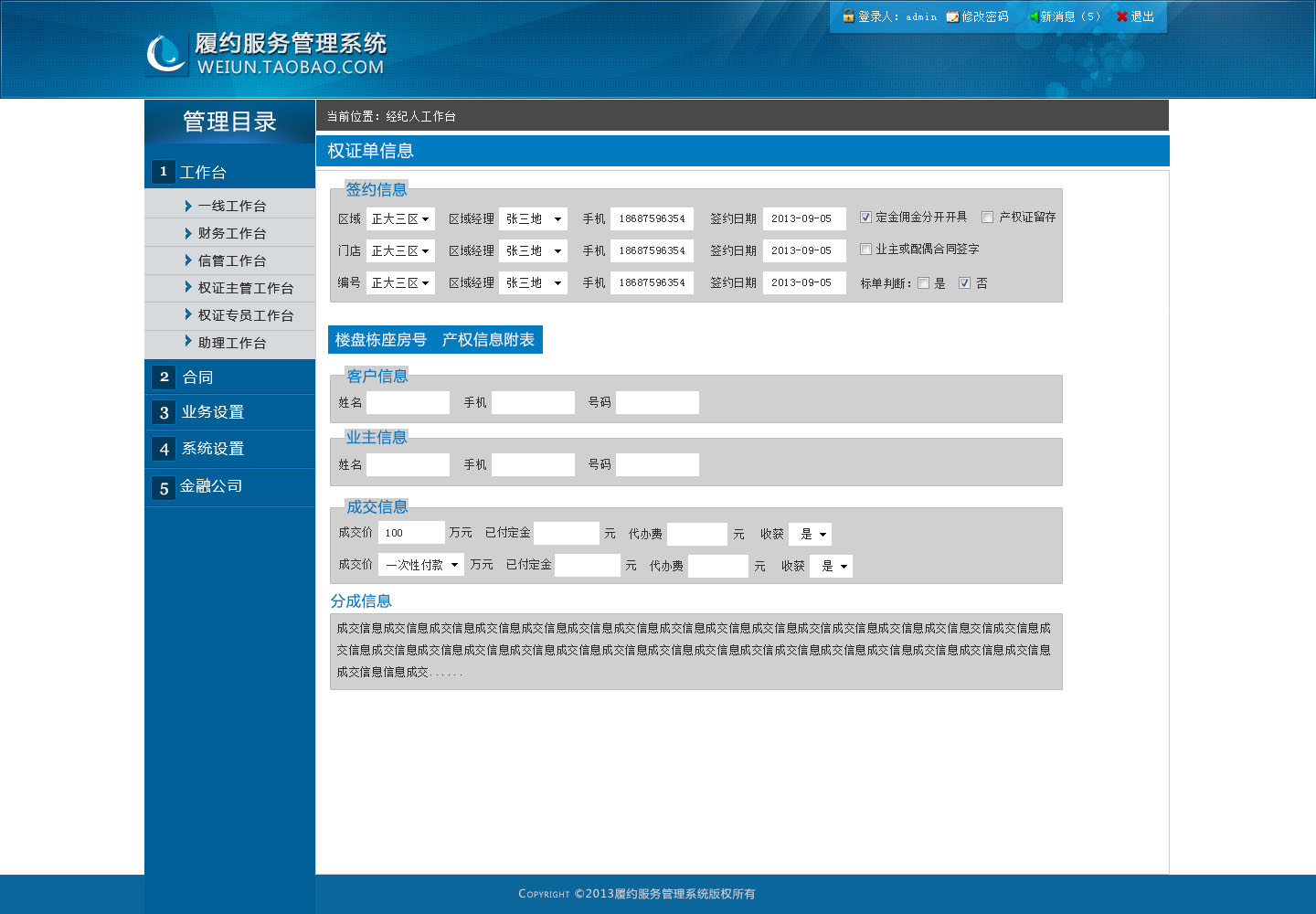Screen dimensions: 1316x914
Task: Click number 1 badge for 工作台
Action: (x=164, y=172)
